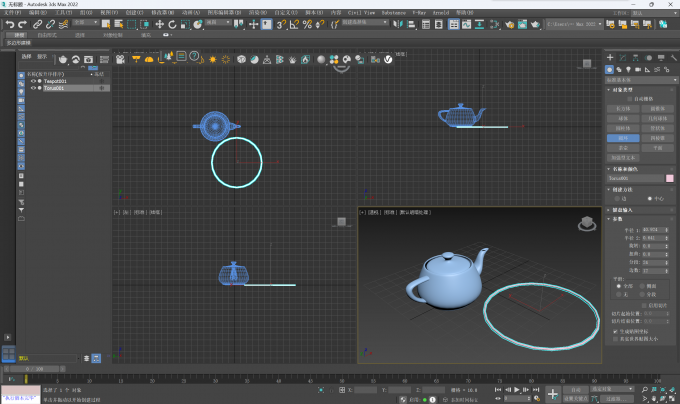The width and height of the screenshot is (680, 404).
Task: Open Select by Name list icon
Action: pyautogui.click(x=118, y=24)
